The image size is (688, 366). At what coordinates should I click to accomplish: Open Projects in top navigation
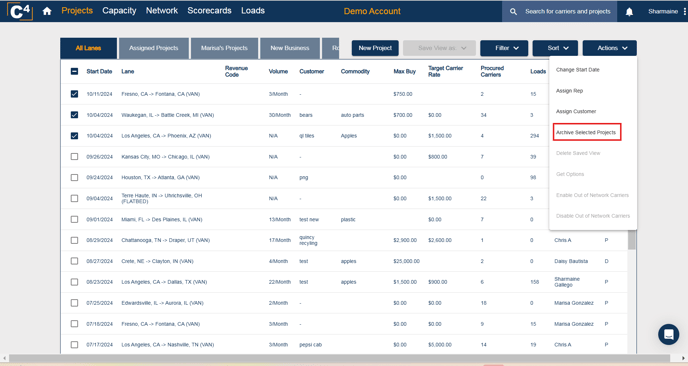coord(77,11)
